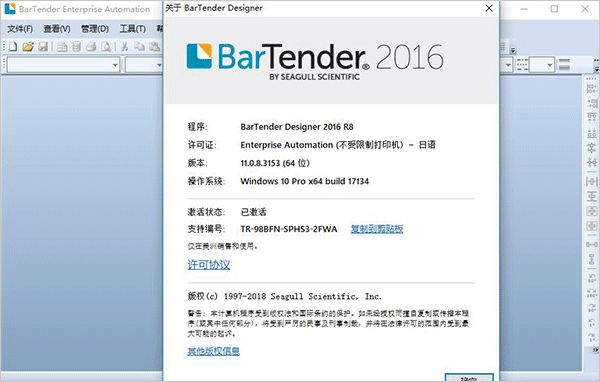The height and width of the screenshot is (382, 600).
Task: Click the 复制到剪贴板 link
Action: [377, 229]
